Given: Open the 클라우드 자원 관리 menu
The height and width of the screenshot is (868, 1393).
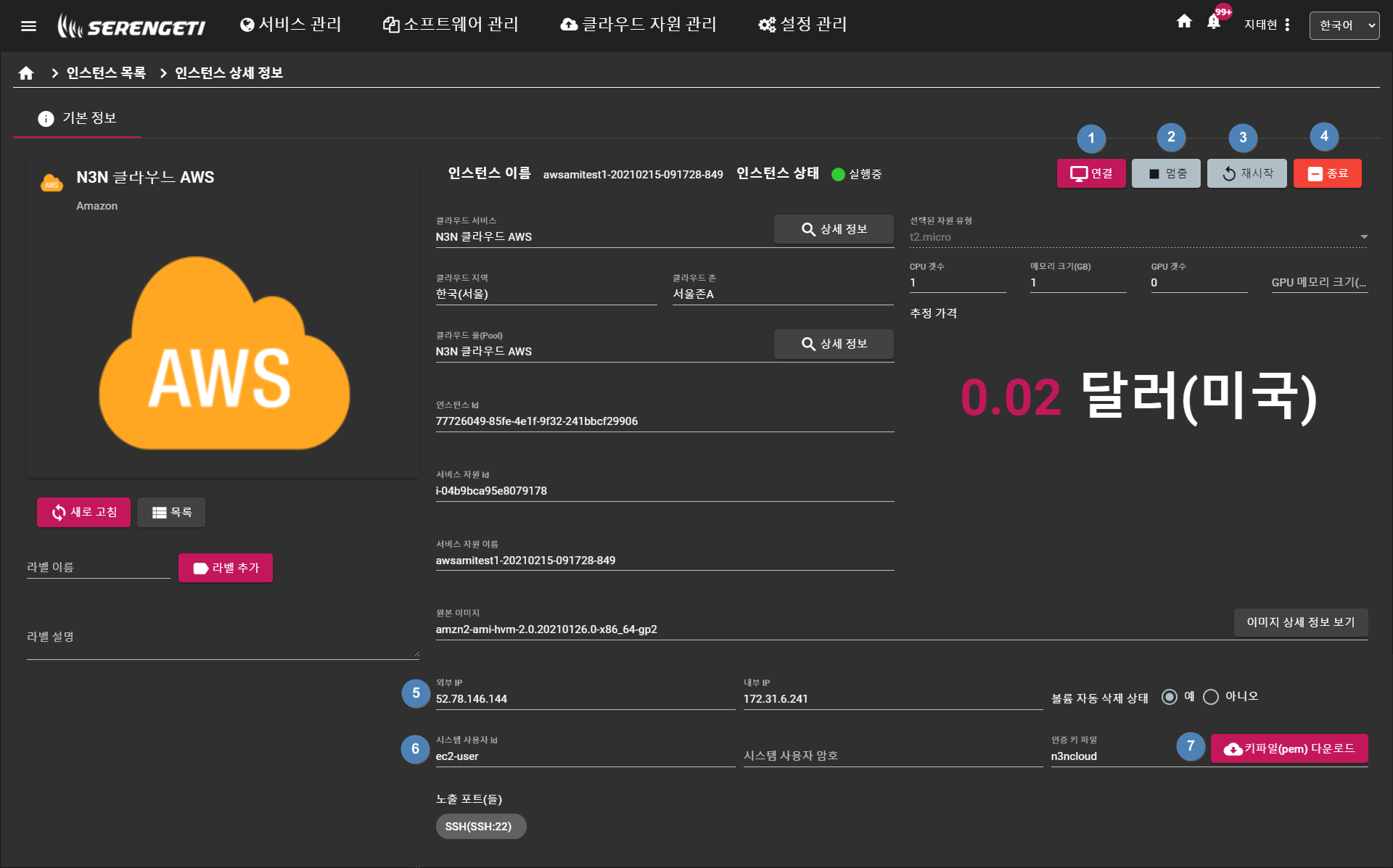Looking at the screenshot, I should pyautogui.click(x=638, y=25).
